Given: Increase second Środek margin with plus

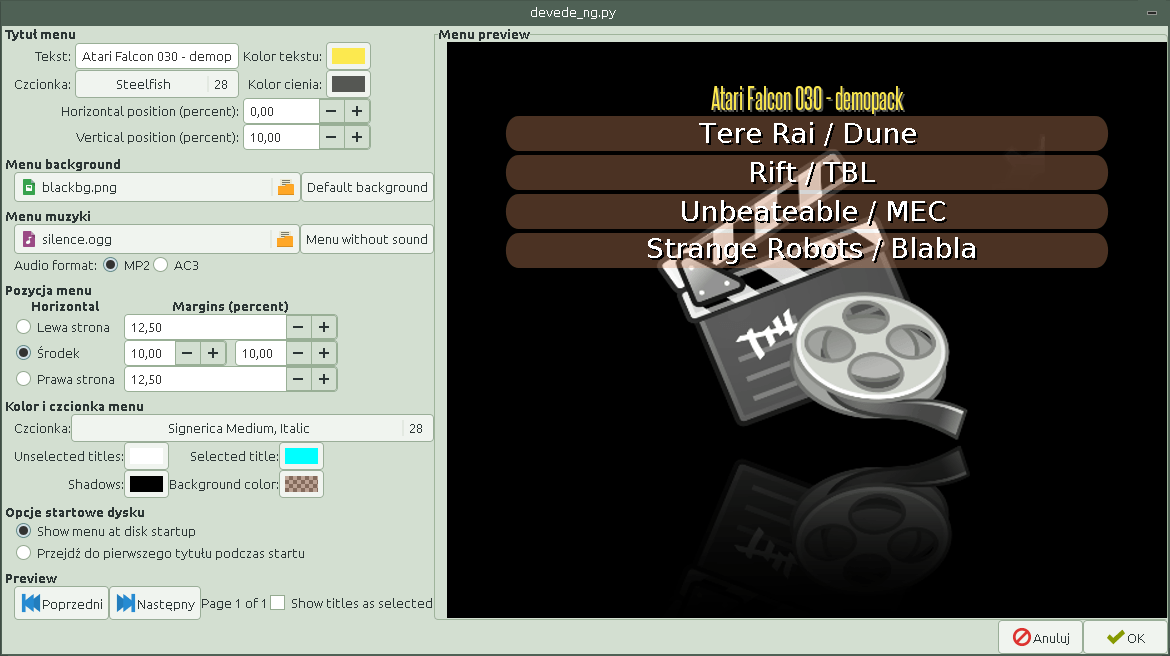Looking at the screenshot, I should click(324, 353).
